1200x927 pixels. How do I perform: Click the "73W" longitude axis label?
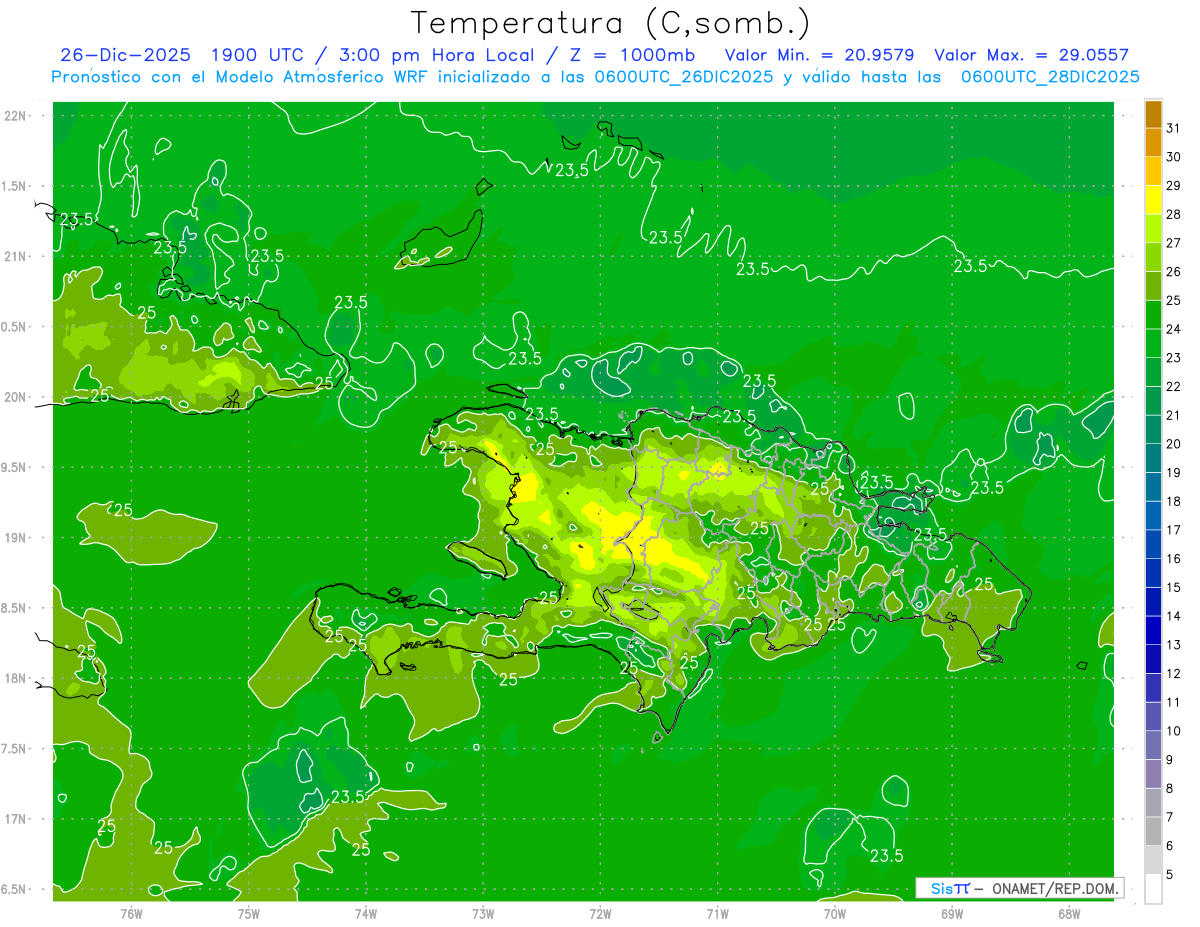point(483,914)
